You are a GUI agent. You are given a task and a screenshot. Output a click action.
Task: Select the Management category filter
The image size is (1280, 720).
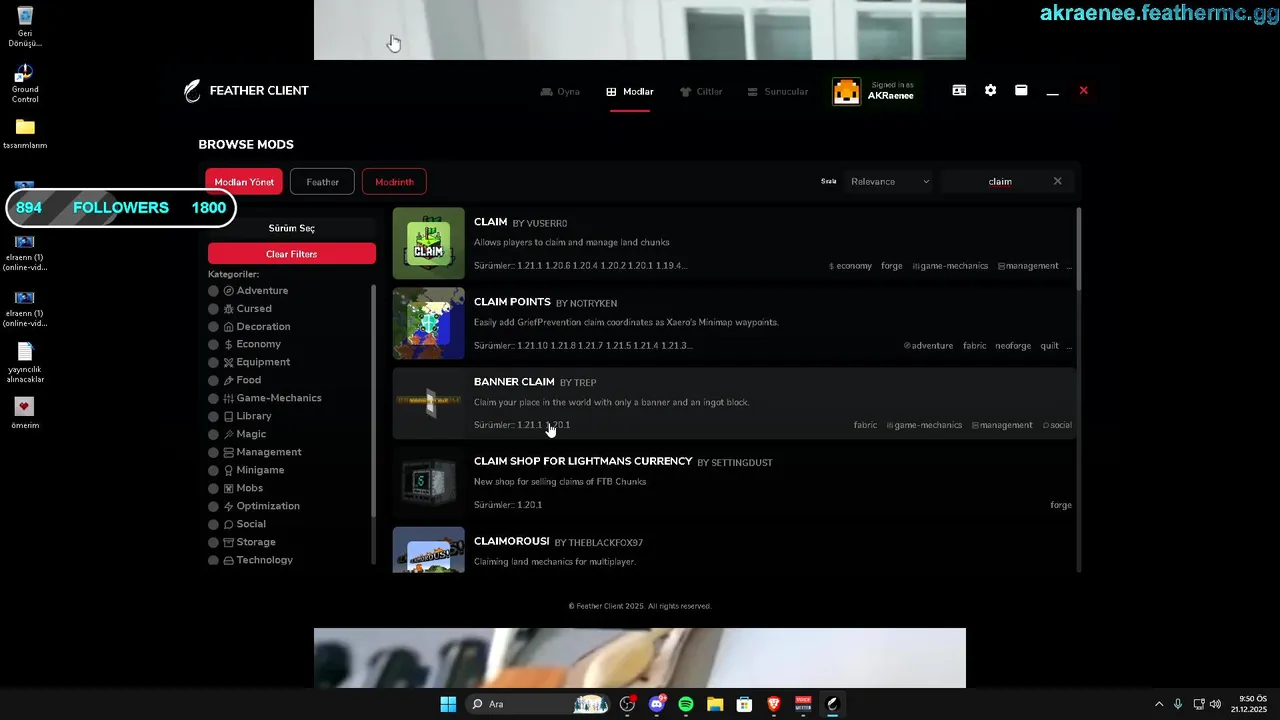point(256,452)
